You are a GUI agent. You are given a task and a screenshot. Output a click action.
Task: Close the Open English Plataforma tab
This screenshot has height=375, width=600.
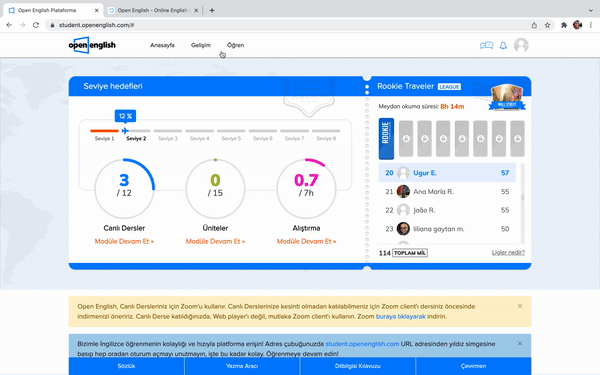point(96,10)
